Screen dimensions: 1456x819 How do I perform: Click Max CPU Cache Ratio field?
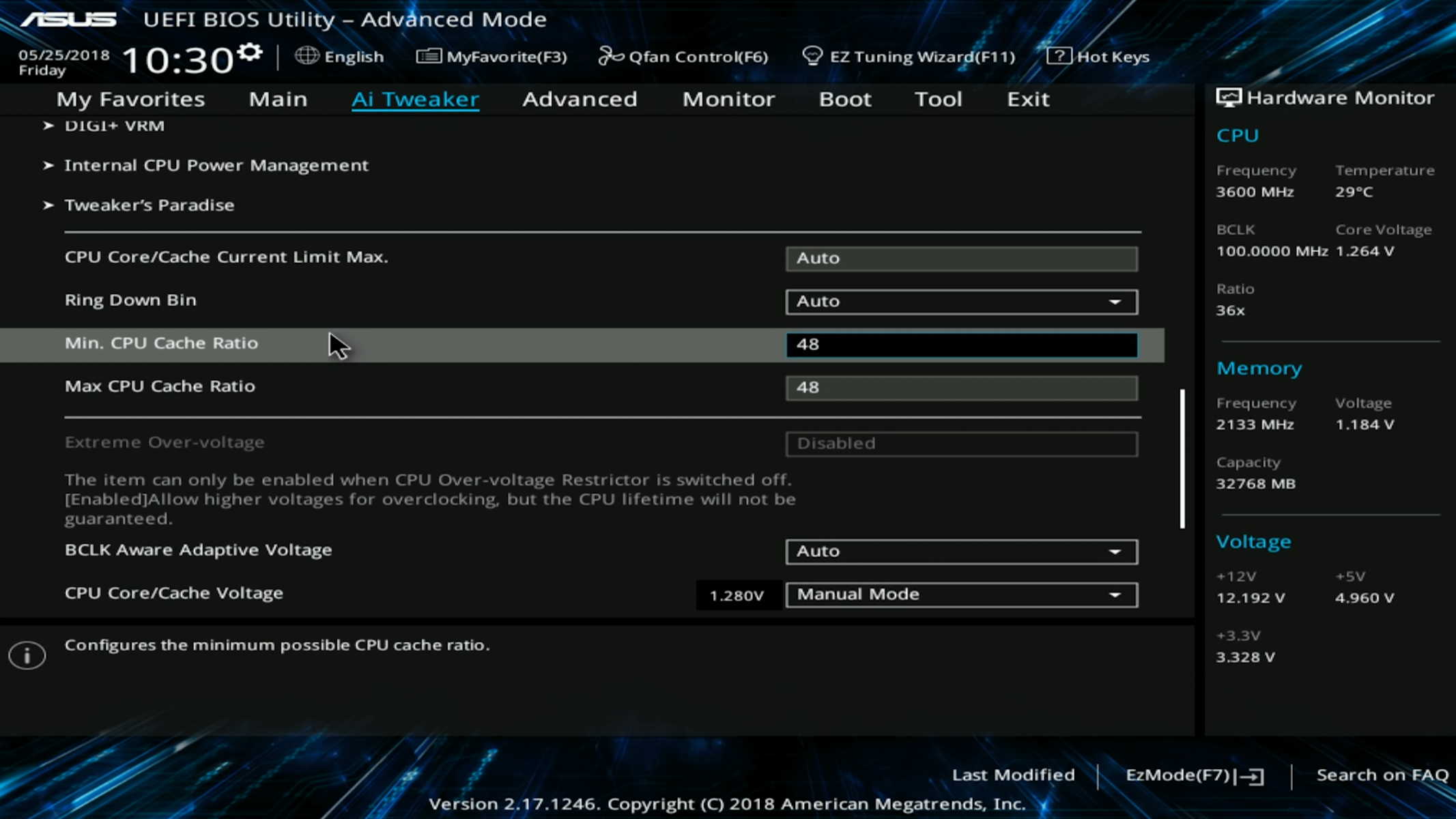click(961, 388)
